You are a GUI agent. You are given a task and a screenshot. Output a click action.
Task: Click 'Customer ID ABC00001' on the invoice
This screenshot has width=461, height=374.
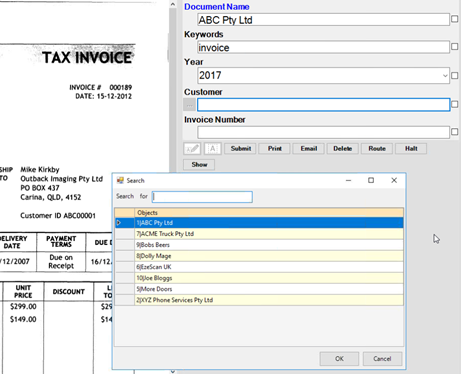(58, 216)
